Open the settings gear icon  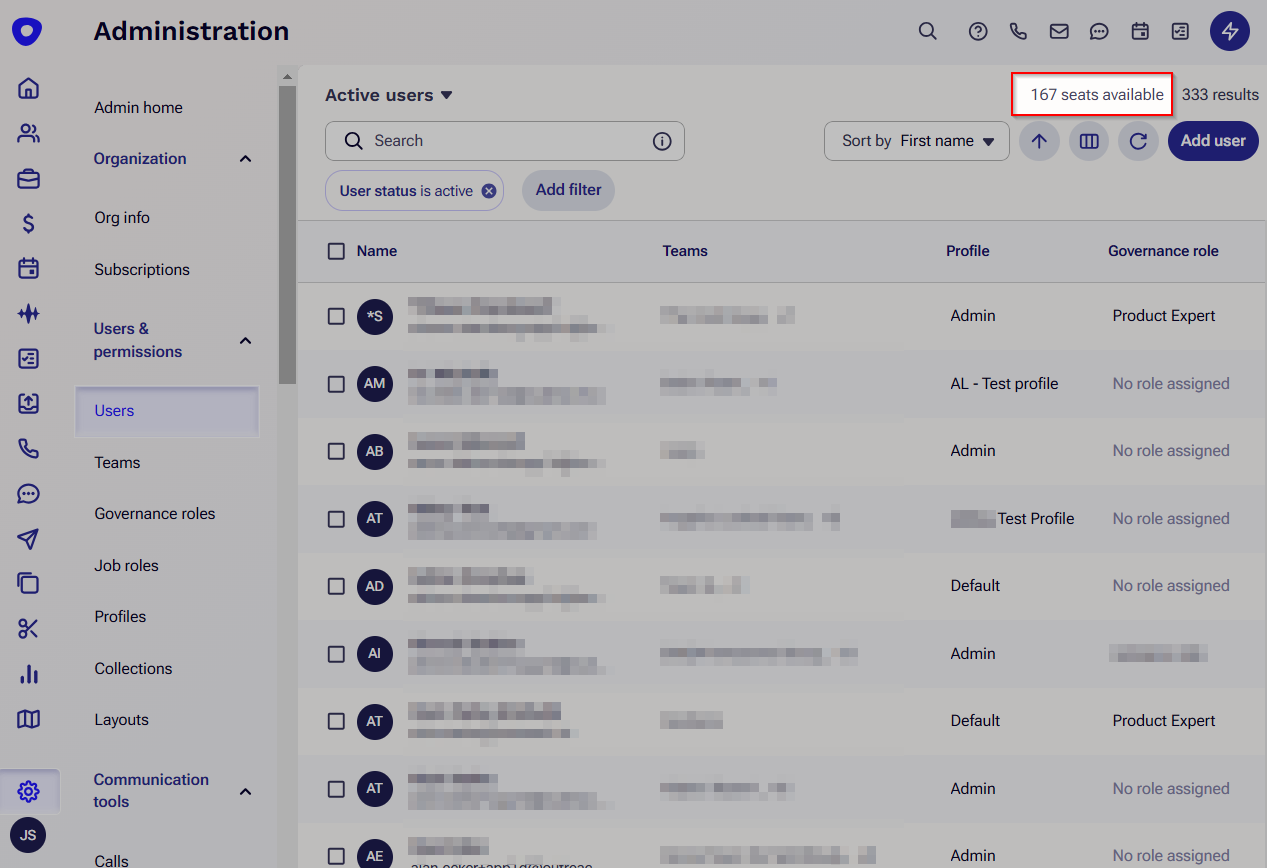point(28,792)
